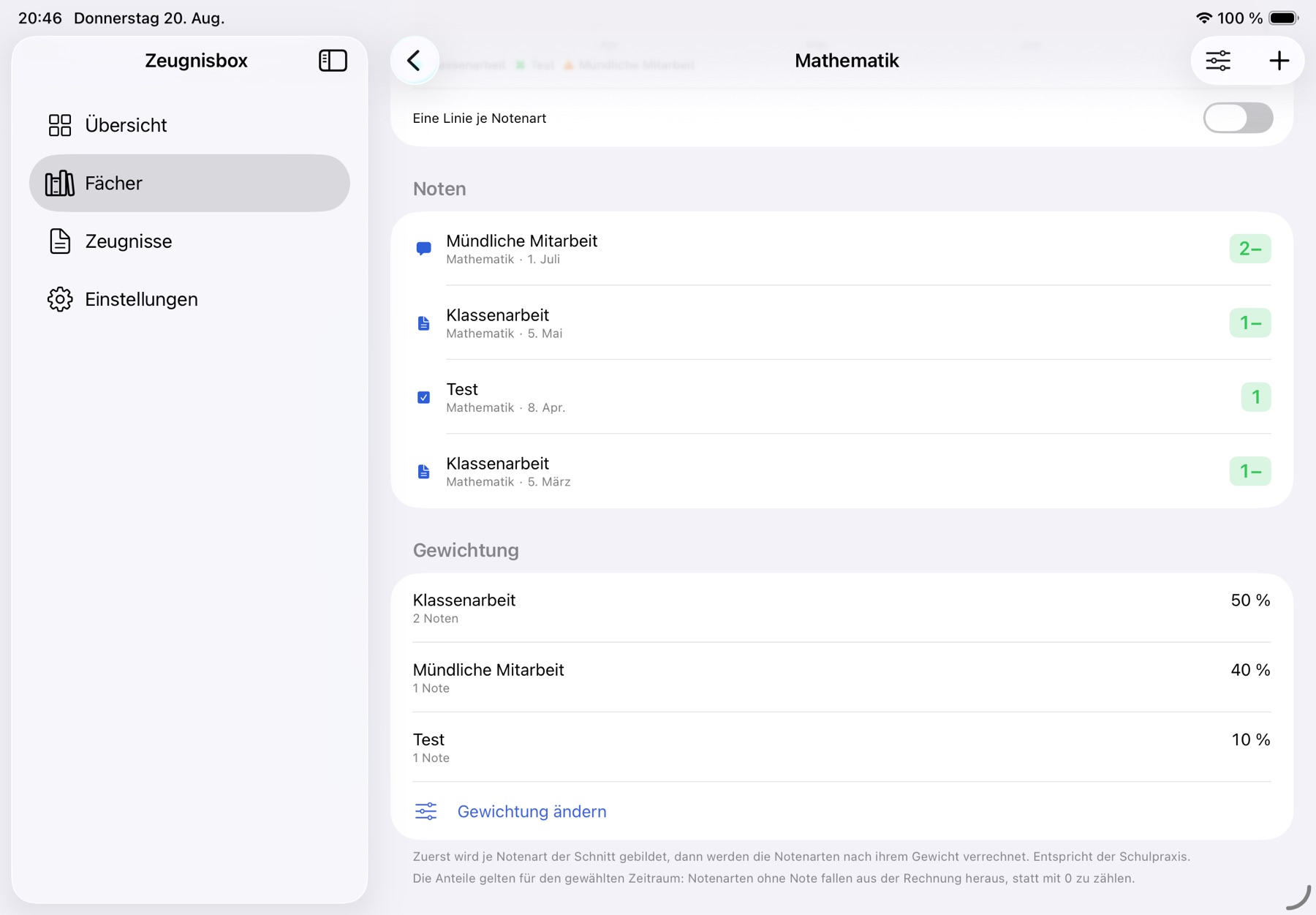Tap the date Donnerstag 20. Aug.
The width and height of the screenshot is (1316, 915).
[x=149, y=18]
